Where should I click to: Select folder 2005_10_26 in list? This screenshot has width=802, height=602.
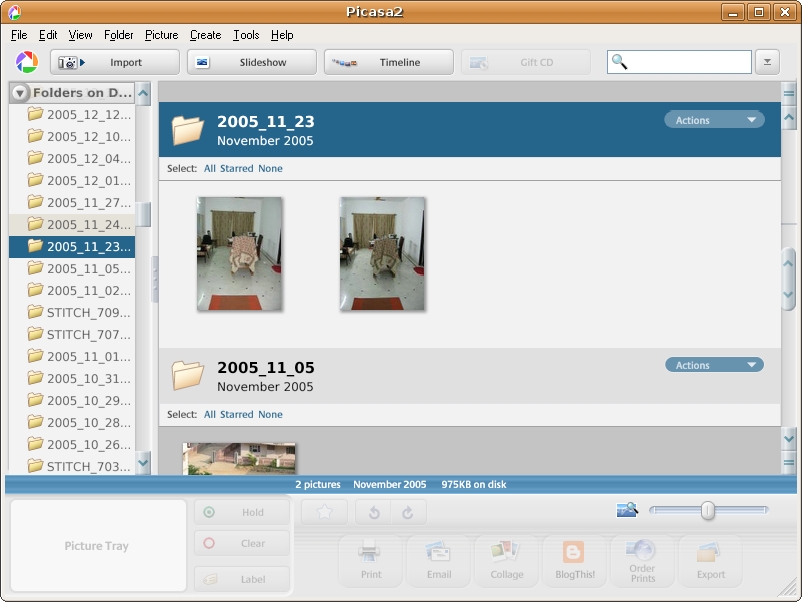[72, 444]
